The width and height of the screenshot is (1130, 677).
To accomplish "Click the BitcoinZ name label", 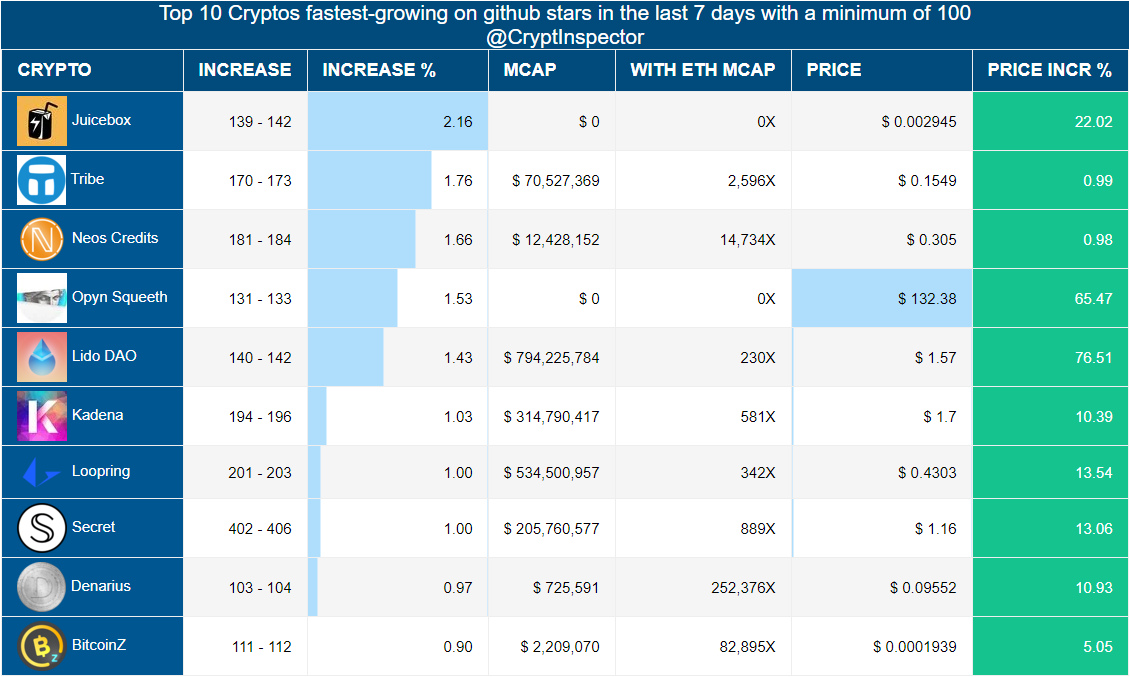I will click(x=99, y=645).
